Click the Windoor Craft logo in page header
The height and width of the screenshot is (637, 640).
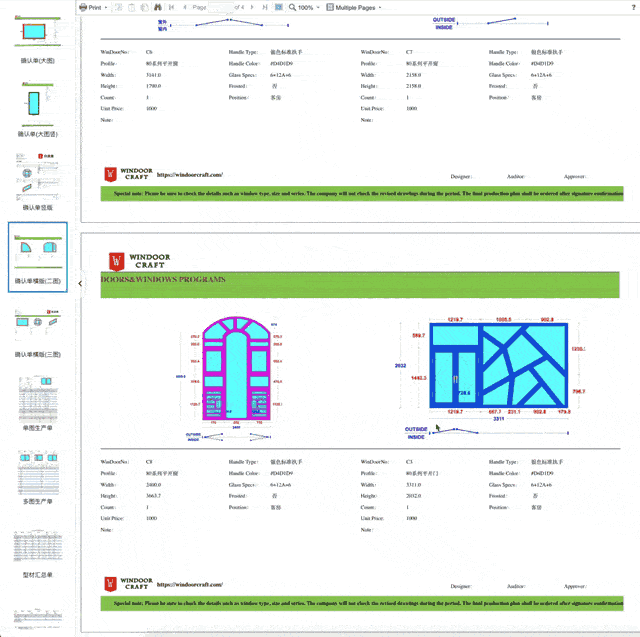point(140,261)
